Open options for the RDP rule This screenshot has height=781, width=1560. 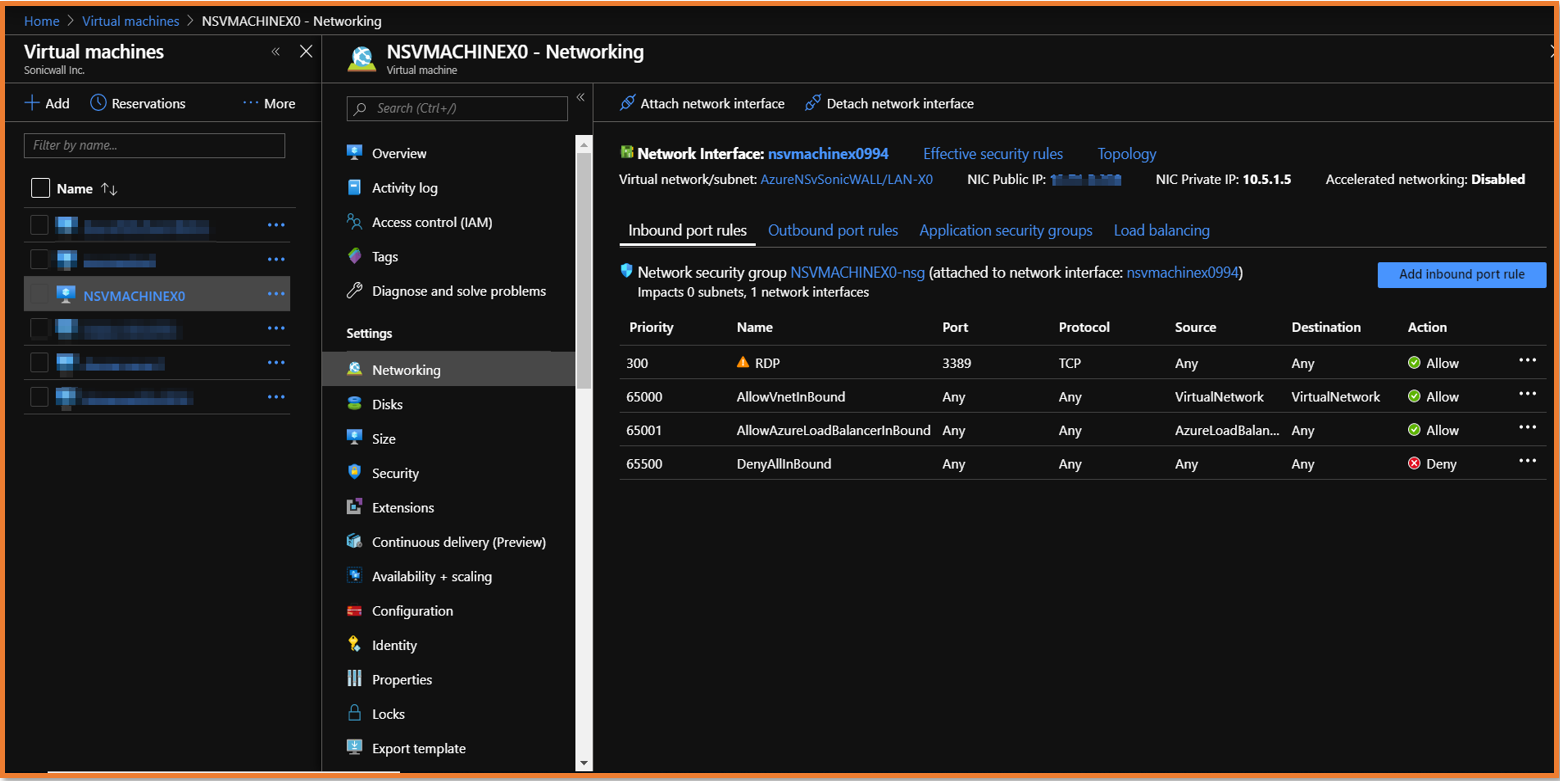pos(1527,361)
